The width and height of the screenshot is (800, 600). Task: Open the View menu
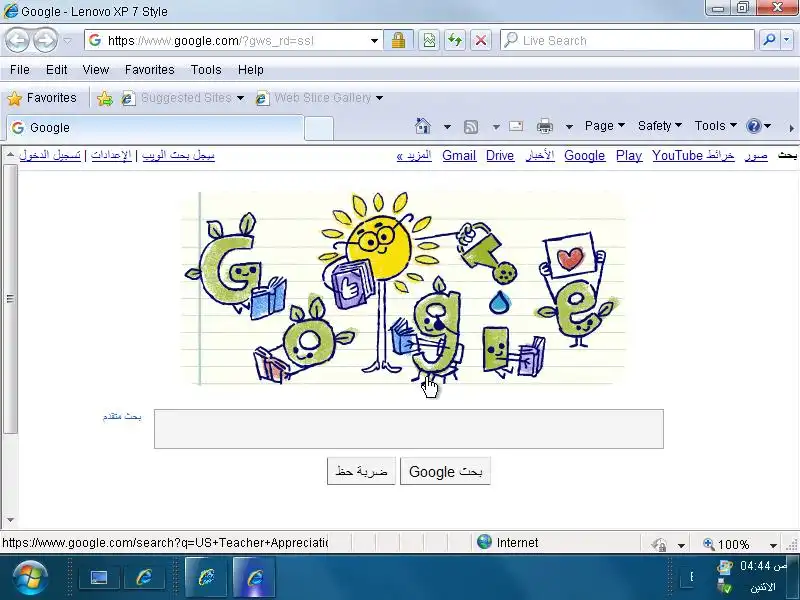pyautogui.click(x=95, y=70)
